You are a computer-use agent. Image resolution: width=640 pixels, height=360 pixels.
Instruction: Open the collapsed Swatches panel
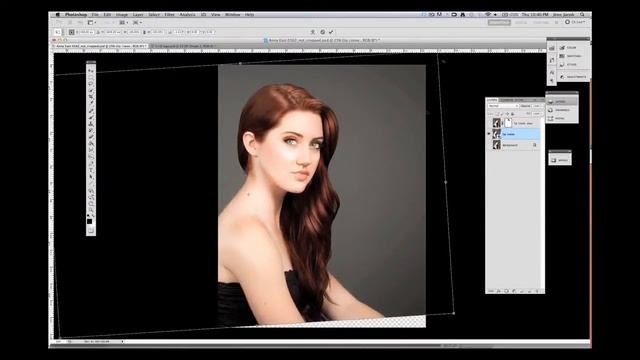pyautogui.click(x=570, y=56)
